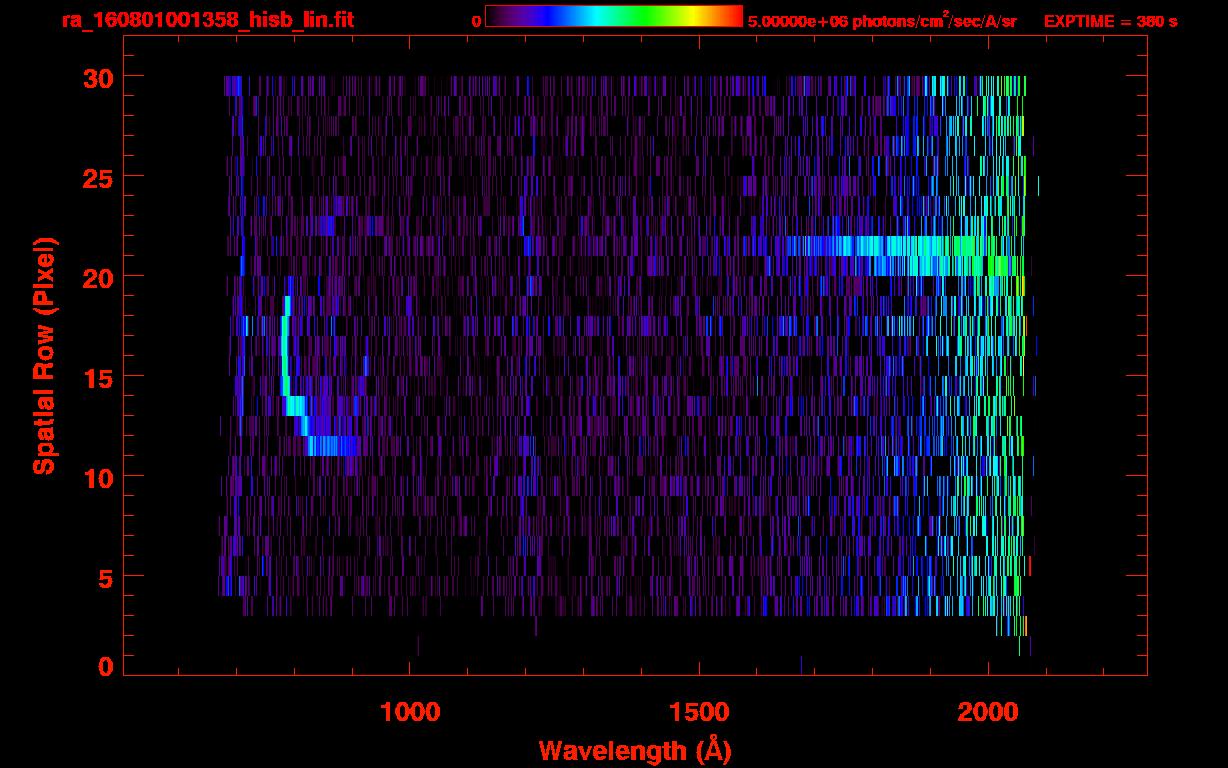Click the y-axis tick label 0
The width and height of the screenshot is (1228, 768).
pos(107,666)
